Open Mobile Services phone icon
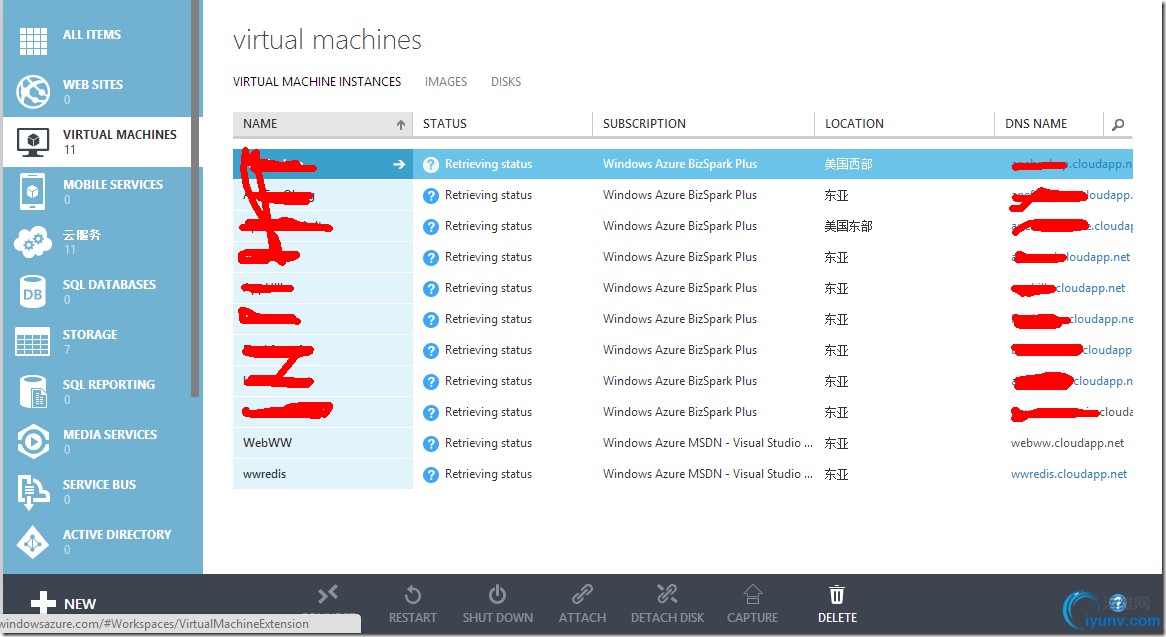The height and width of the screenshot is (637, 1166). [33, 192]
